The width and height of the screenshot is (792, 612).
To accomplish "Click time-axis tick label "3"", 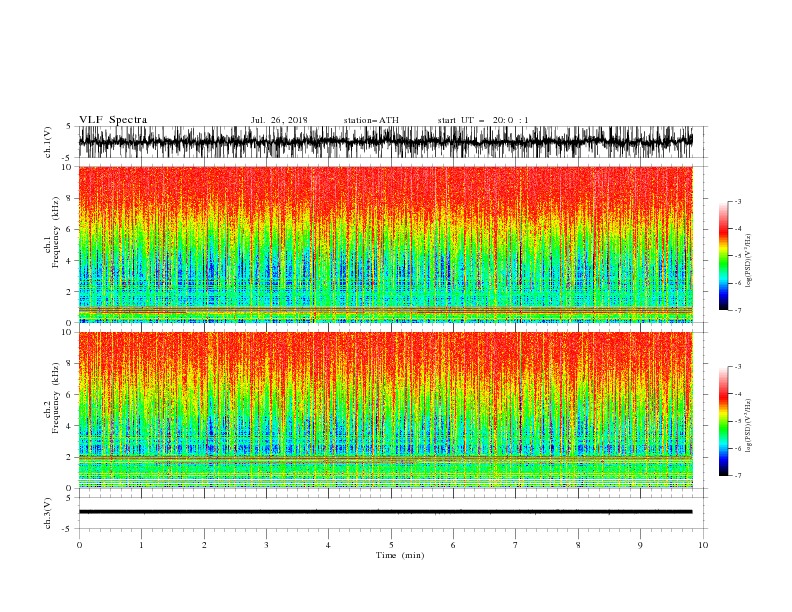I will coord(266,545).
